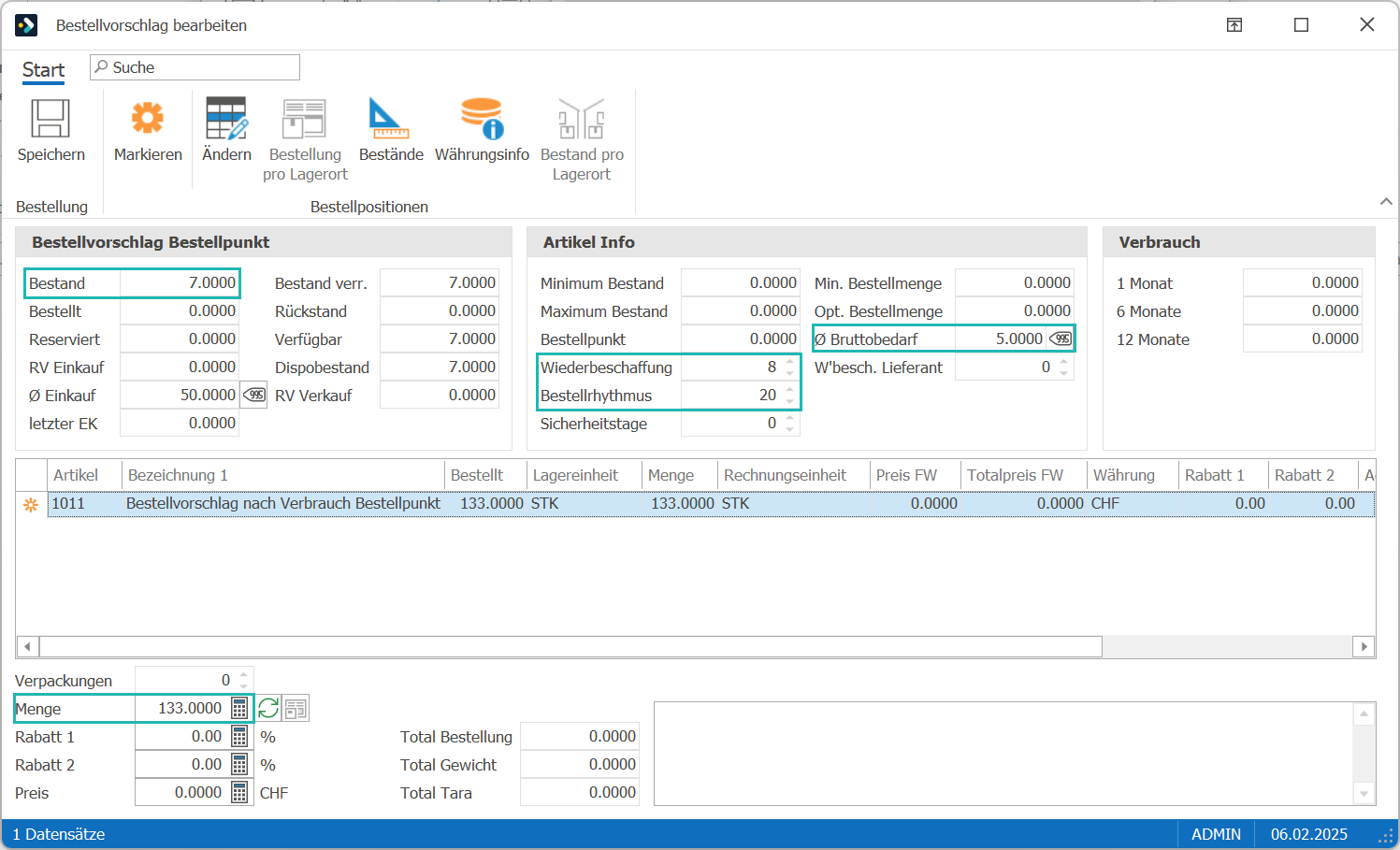Open Währungsinfo currency info
The width and height of the screenshot is (1400, 850).
[x=482, y=119]
